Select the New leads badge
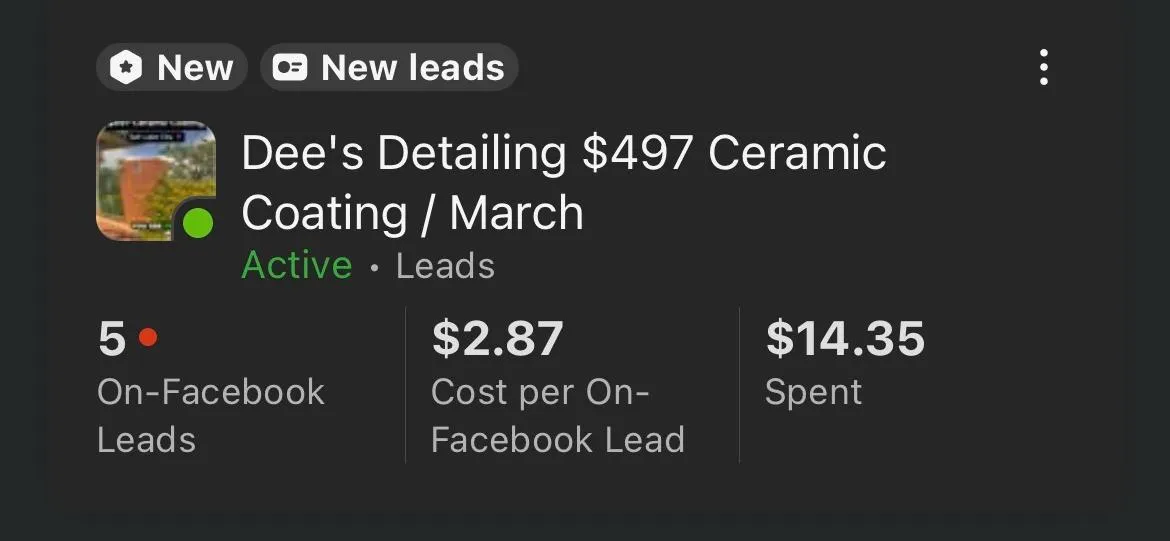This screenshot has width=1170, height=541. [389, 67]
